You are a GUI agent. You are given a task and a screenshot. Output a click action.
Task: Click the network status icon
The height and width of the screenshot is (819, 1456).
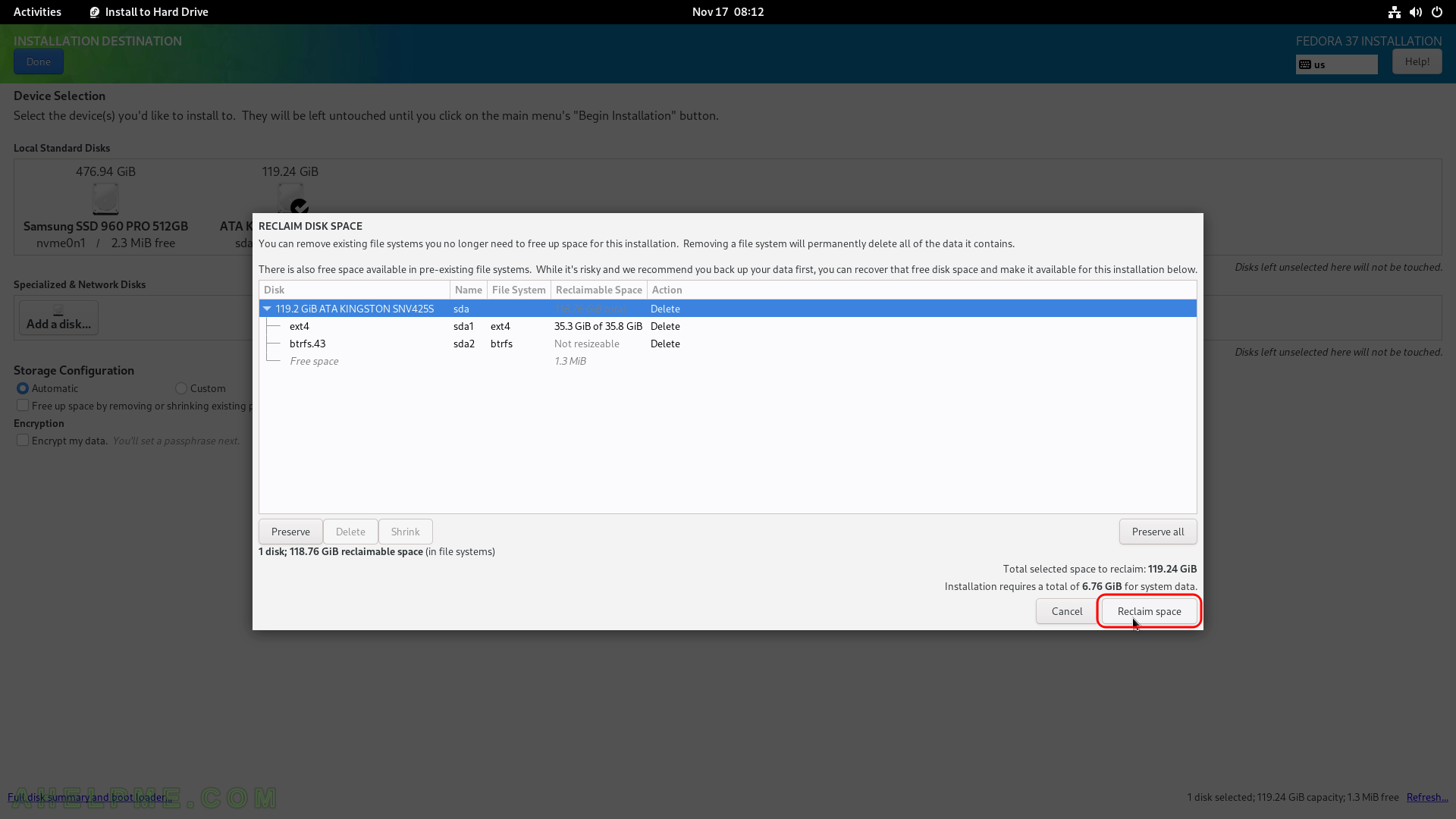tap(1394, 12)
